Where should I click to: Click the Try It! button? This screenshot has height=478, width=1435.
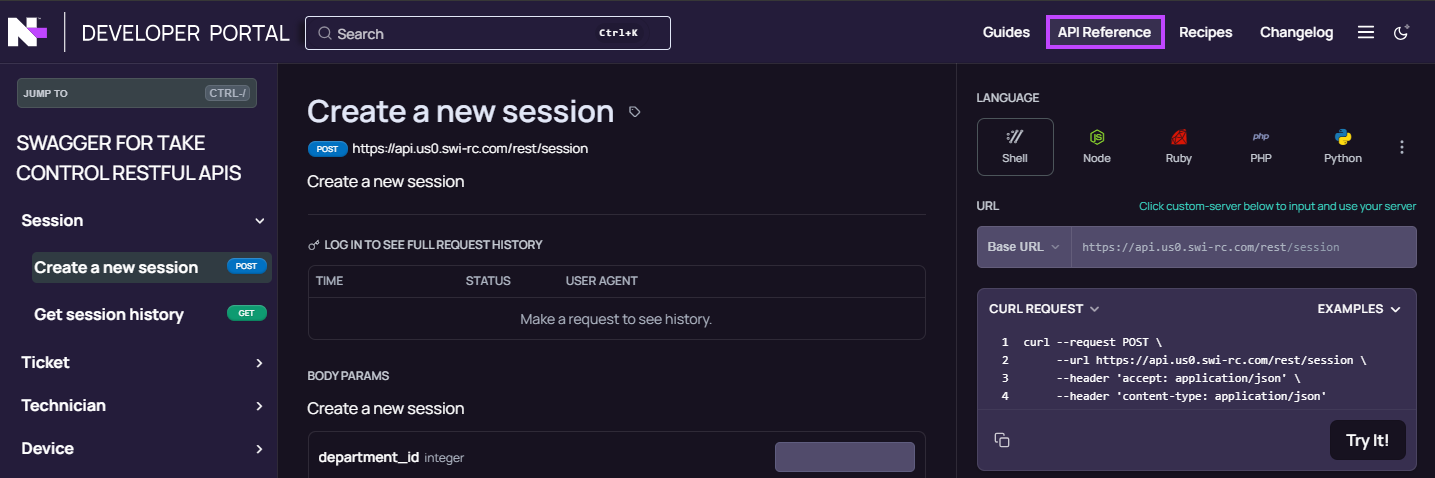click(1367, 440)
